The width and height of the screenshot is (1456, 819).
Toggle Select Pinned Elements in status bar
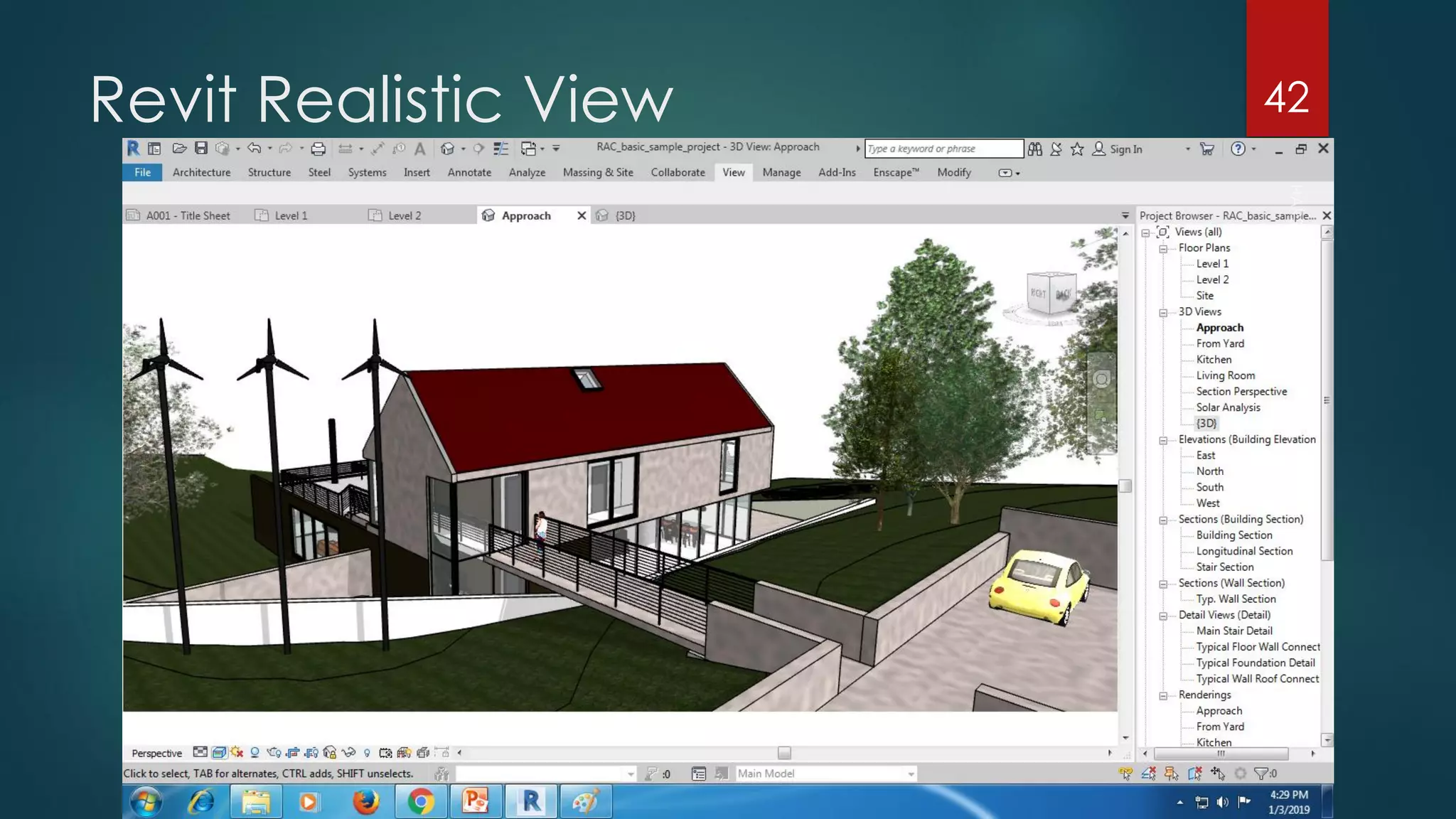point(1172,773)
